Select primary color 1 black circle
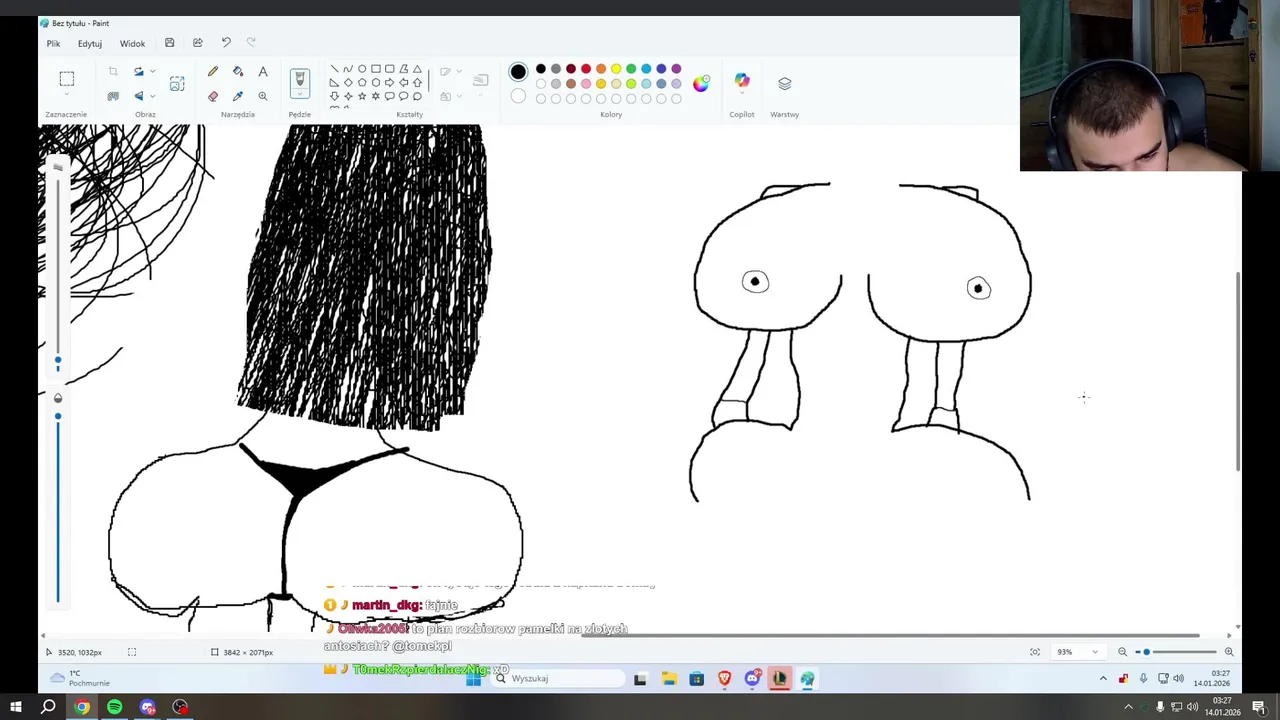1280x720 pixels. pyautogui.click(x=518, y=72)
